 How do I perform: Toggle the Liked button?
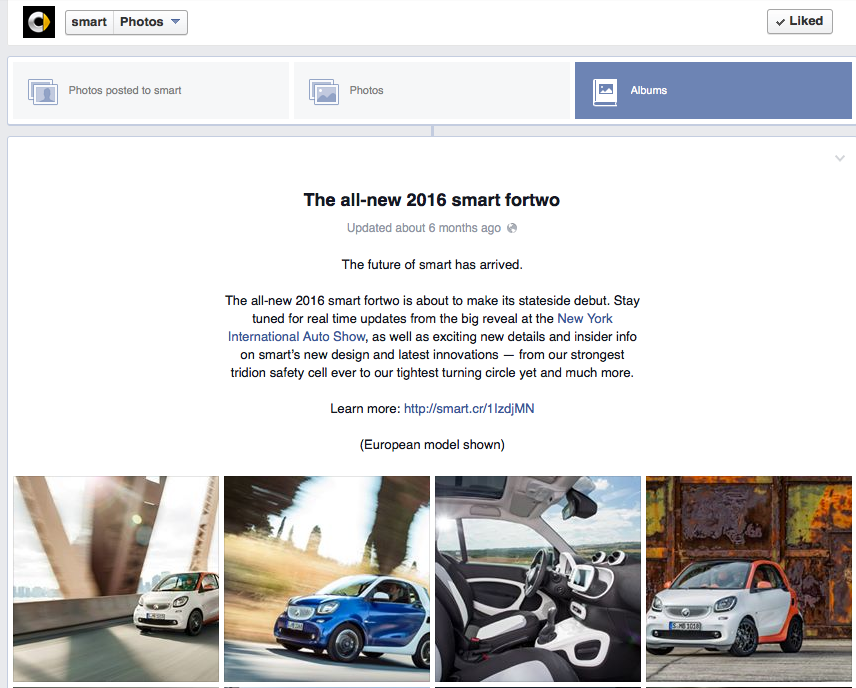pos(799,21)
